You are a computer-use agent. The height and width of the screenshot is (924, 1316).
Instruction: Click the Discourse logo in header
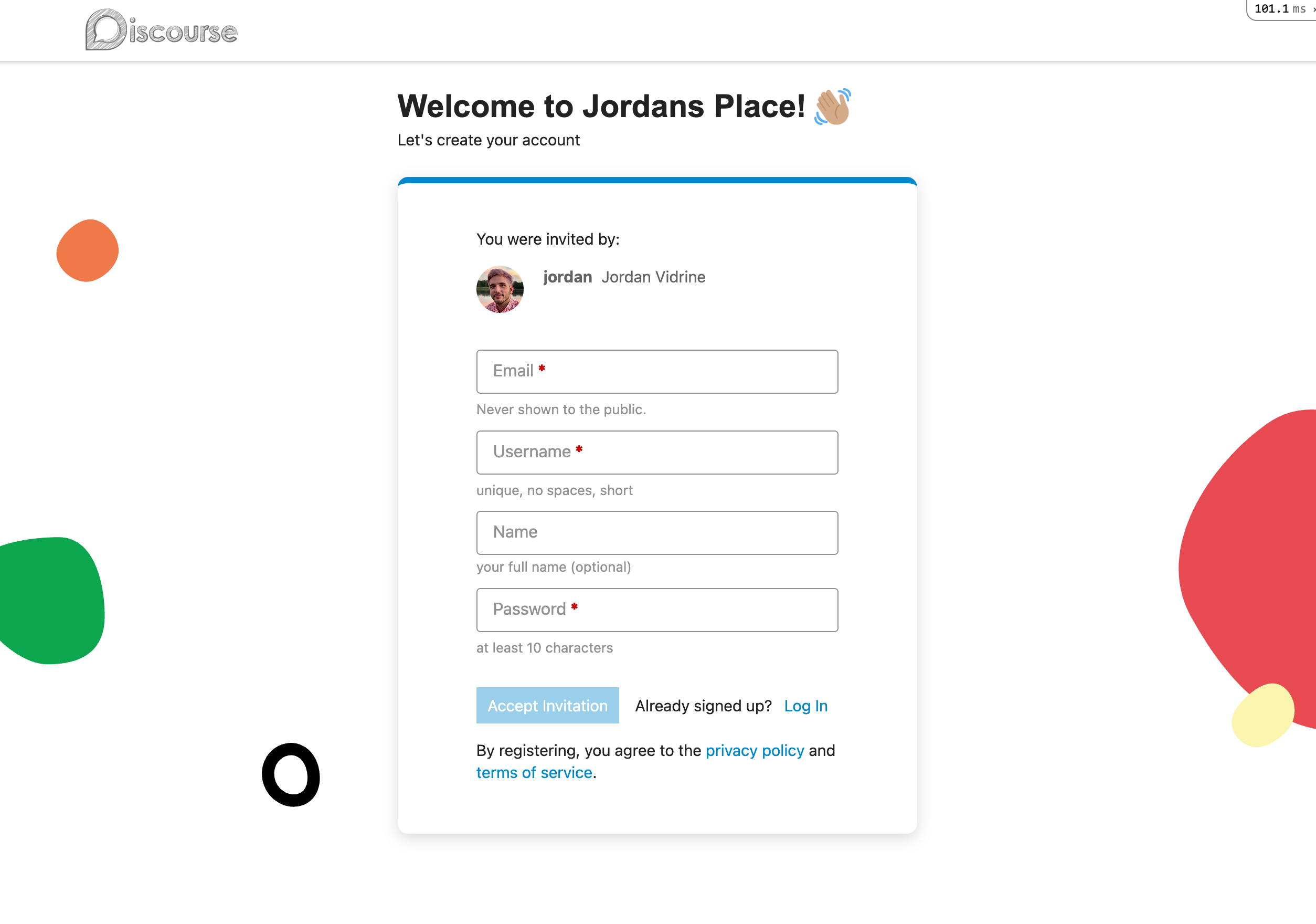[161, 30]
